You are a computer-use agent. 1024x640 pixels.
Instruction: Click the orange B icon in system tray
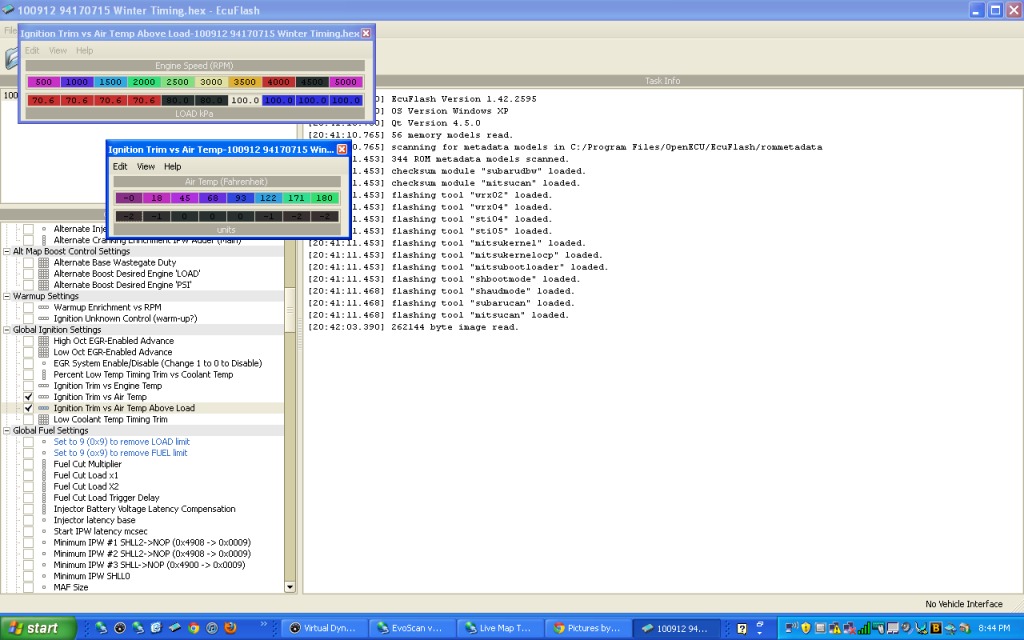935,628
